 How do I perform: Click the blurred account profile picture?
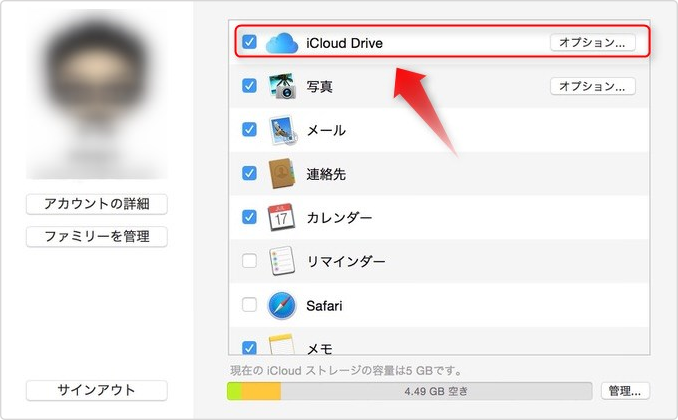click(97, 94)
